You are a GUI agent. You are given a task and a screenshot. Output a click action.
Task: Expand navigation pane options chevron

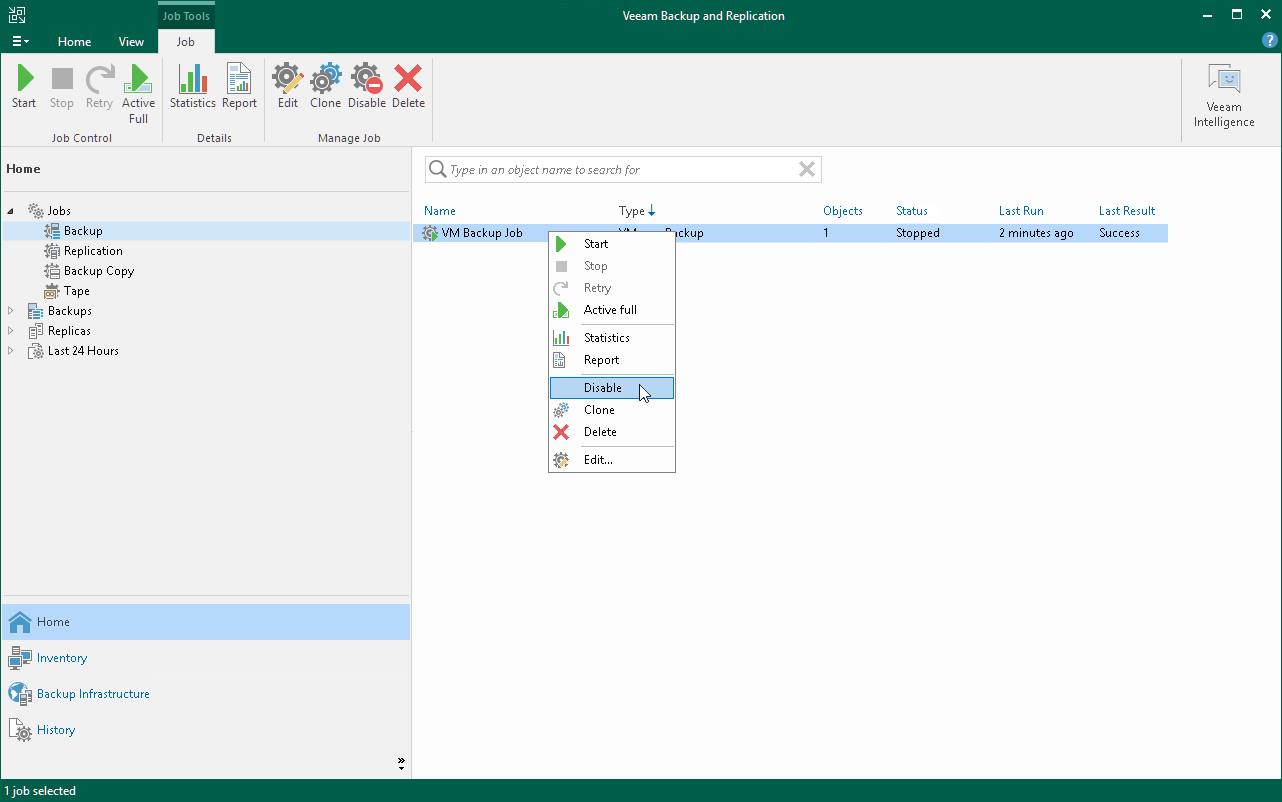pos(401,763)
